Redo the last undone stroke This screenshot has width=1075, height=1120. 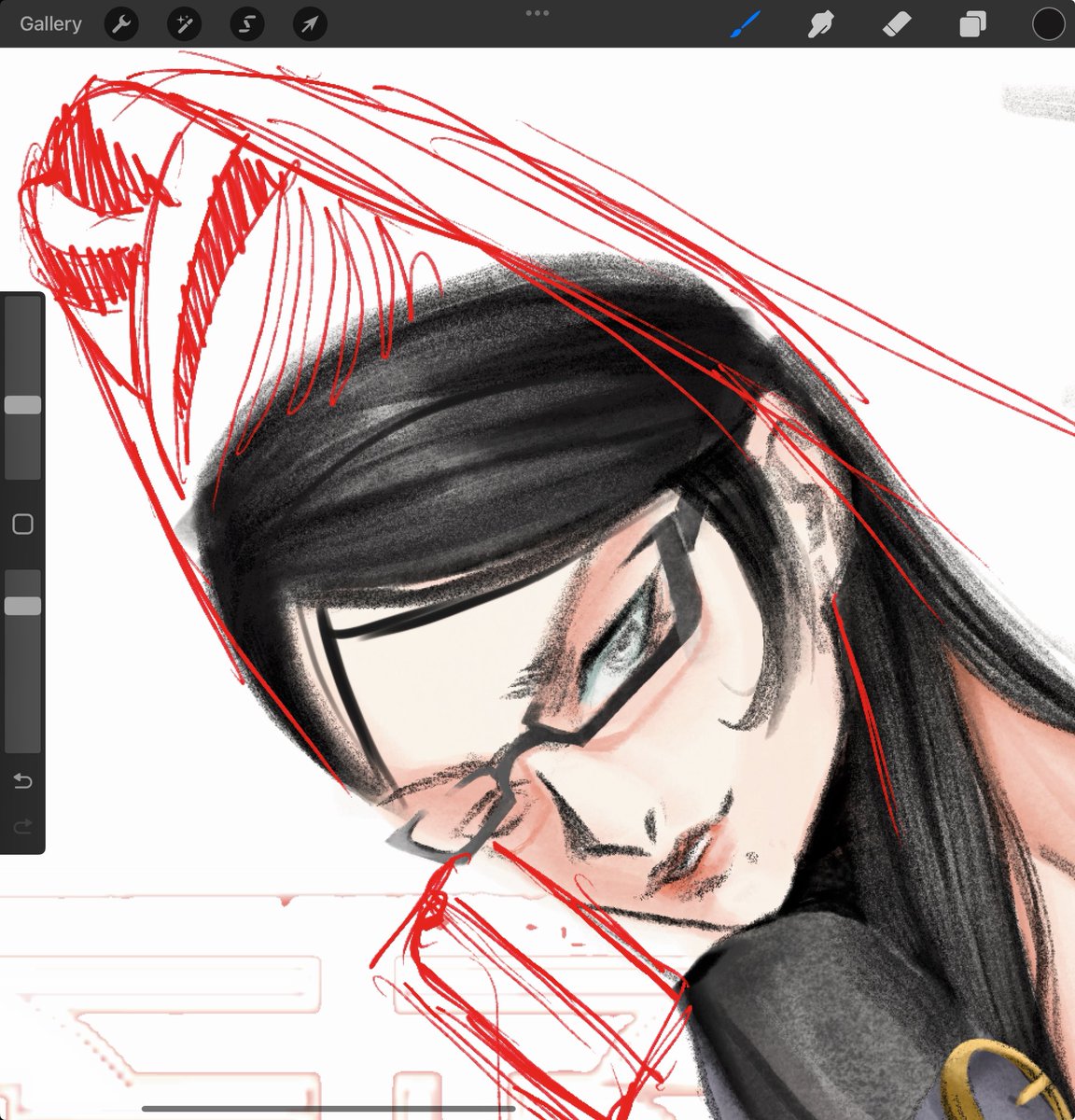coord(22,826)
